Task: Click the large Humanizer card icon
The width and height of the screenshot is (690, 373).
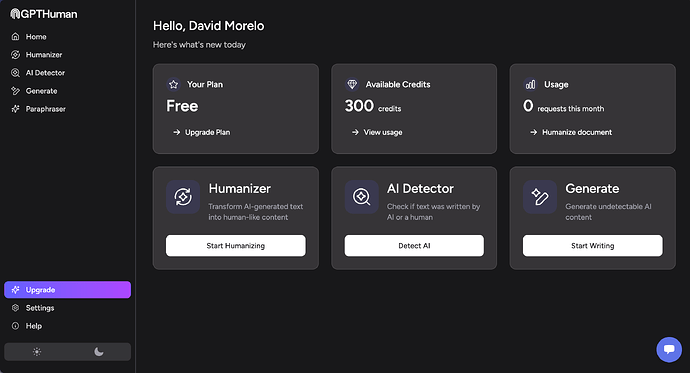Action: [183, 197]
